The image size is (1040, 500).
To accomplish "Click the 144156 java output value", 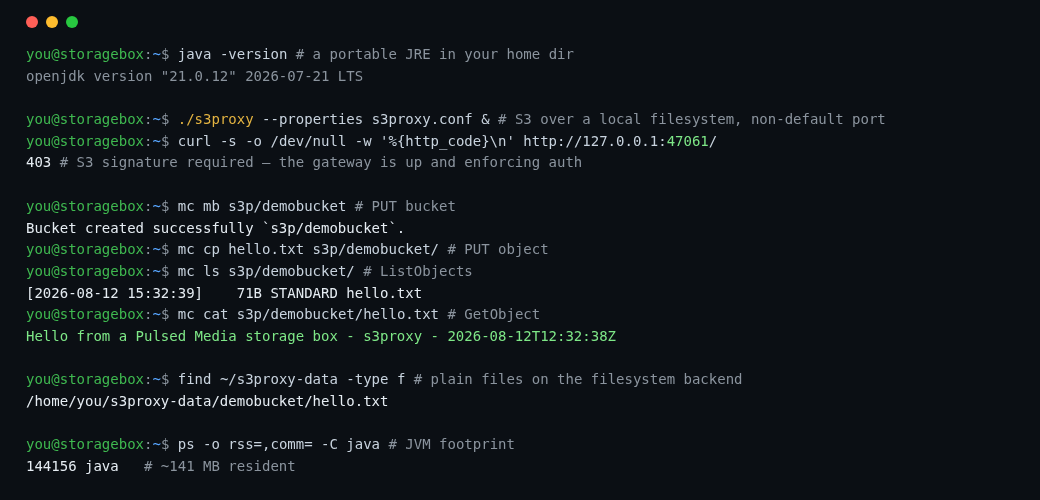I will [x=72, y=466].
